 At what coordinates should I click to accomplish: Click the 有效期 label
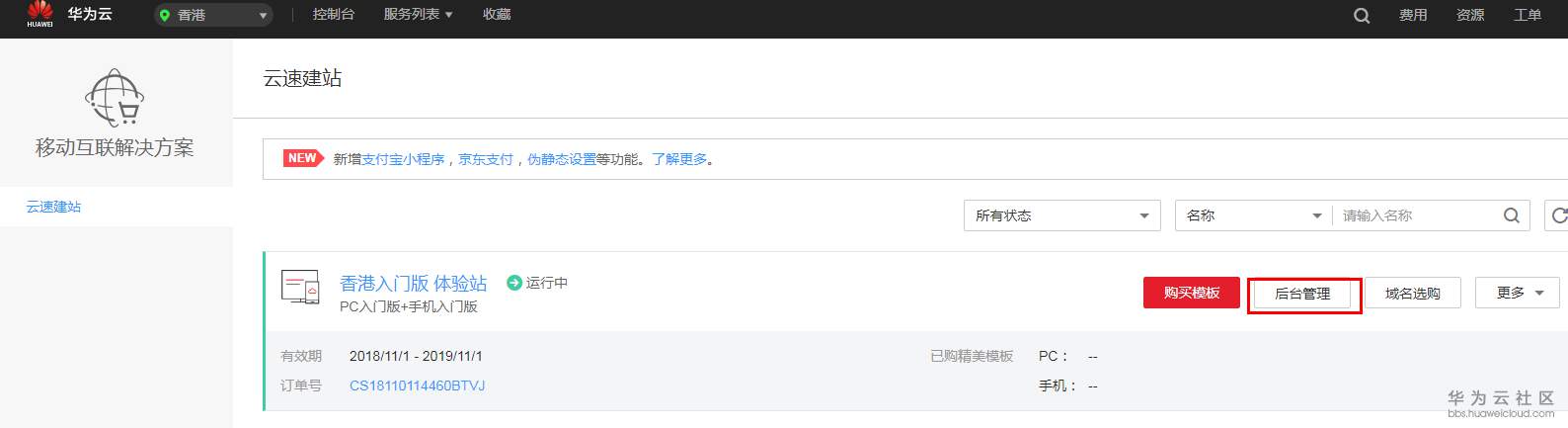[x=301, y=356]
